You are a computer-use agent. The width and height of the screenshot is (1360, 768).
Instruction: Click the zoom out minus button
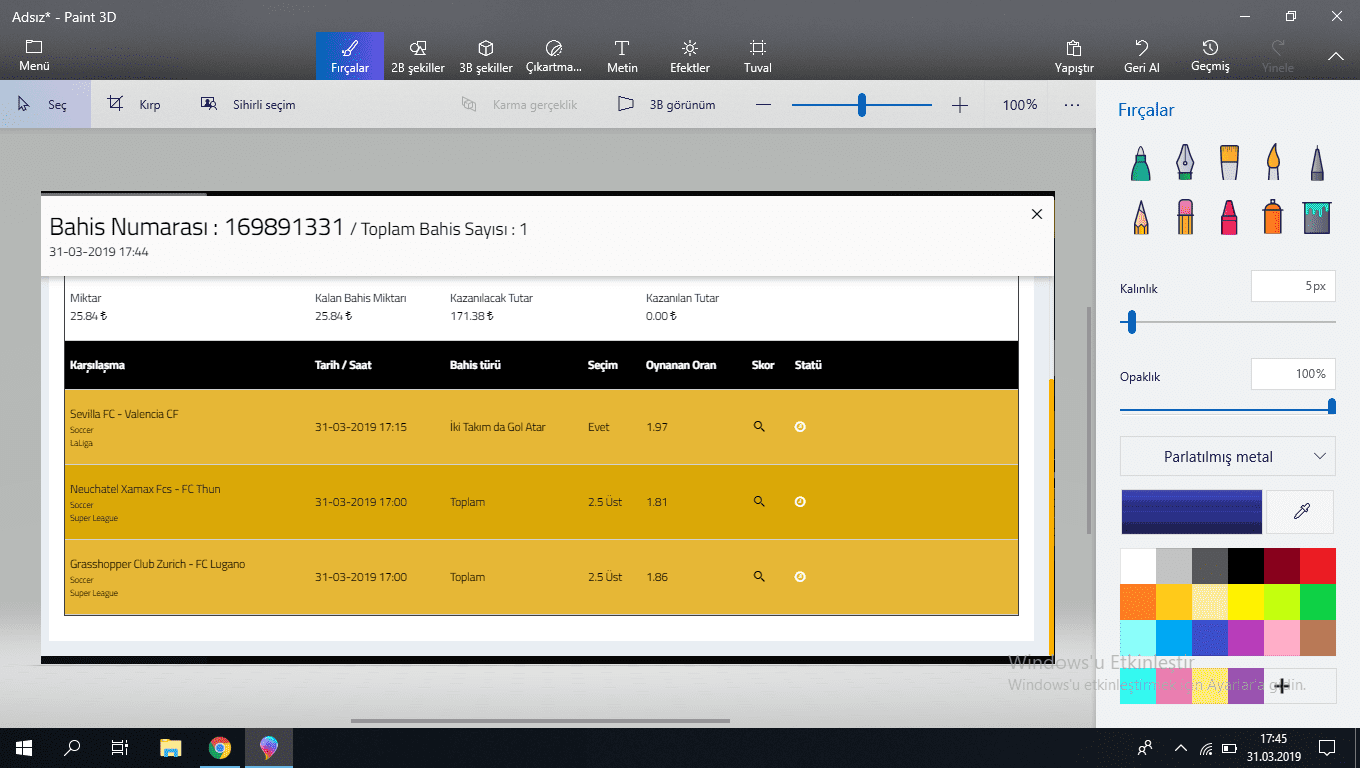(764, 105)
